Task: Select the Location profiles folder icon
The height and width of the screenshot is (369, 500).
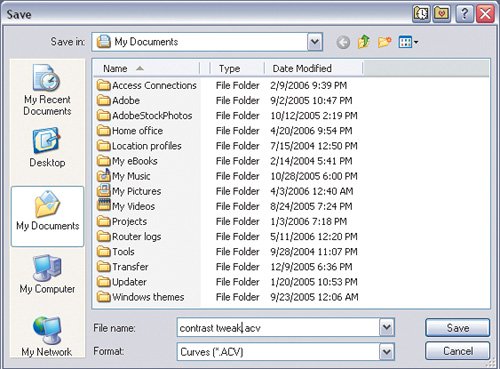Action: 104,146
